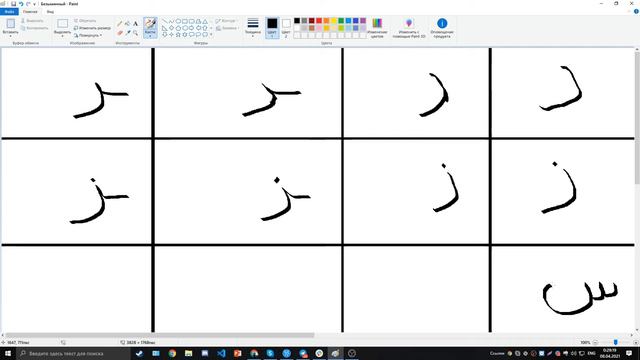
Task: Switch to the Home (Главная) tab
Action: point(30,12)
